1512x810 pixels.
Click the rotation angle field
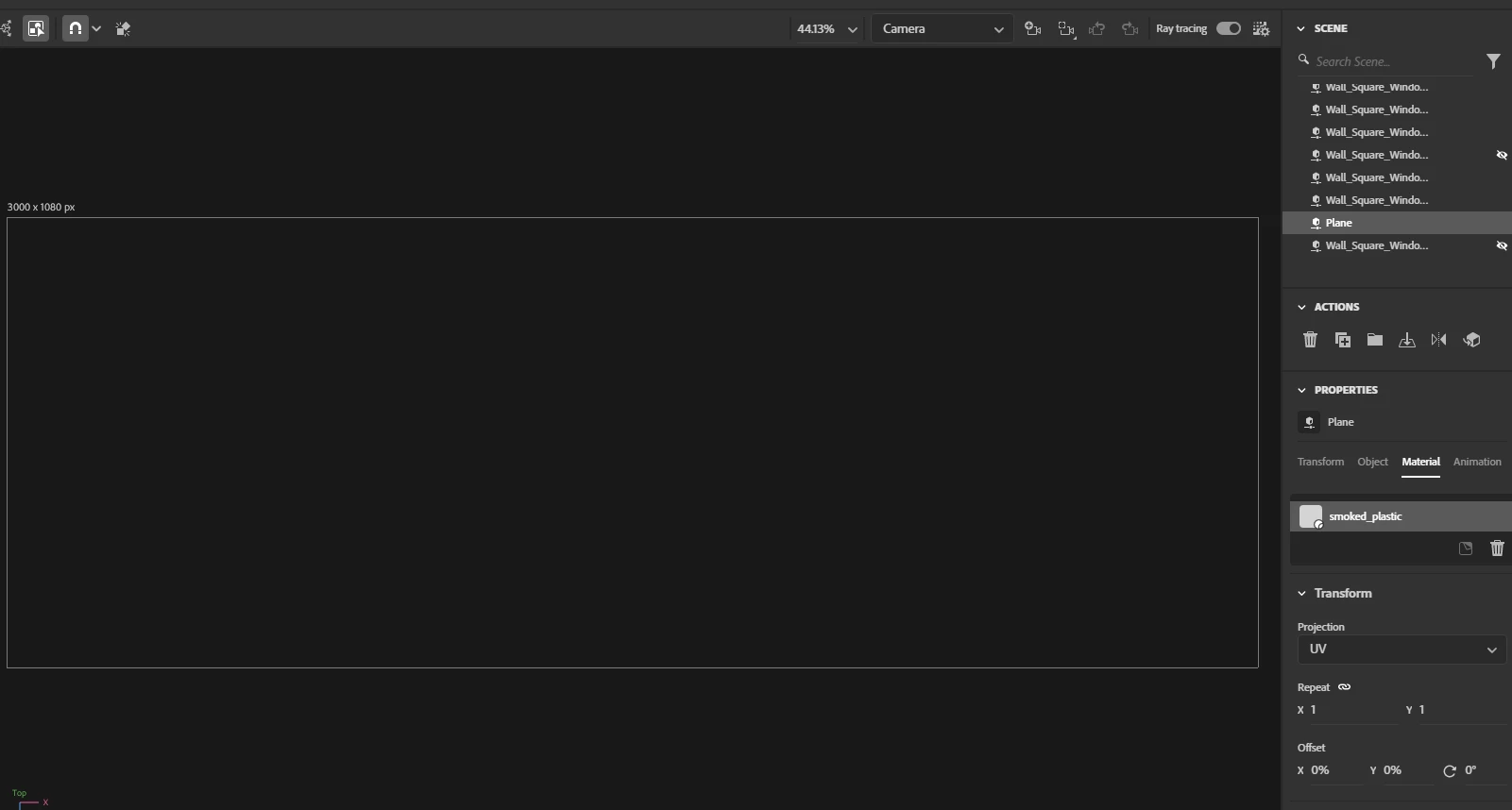click(1483, 770)
